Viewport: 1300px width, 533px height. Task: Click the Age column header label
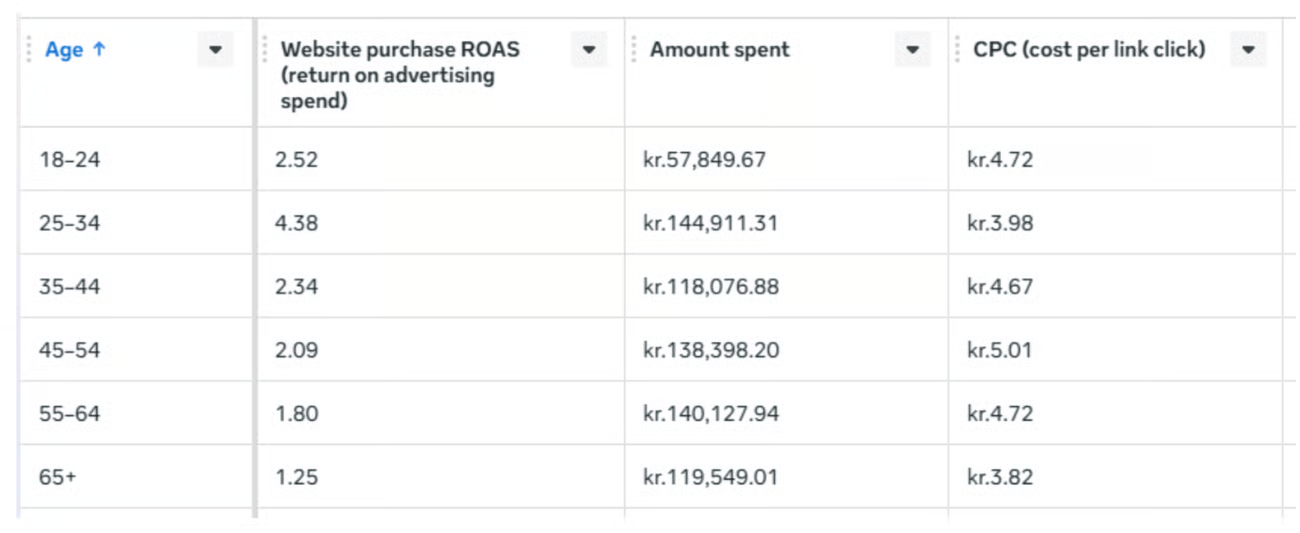pyautogui.click(x=64, y=50)
